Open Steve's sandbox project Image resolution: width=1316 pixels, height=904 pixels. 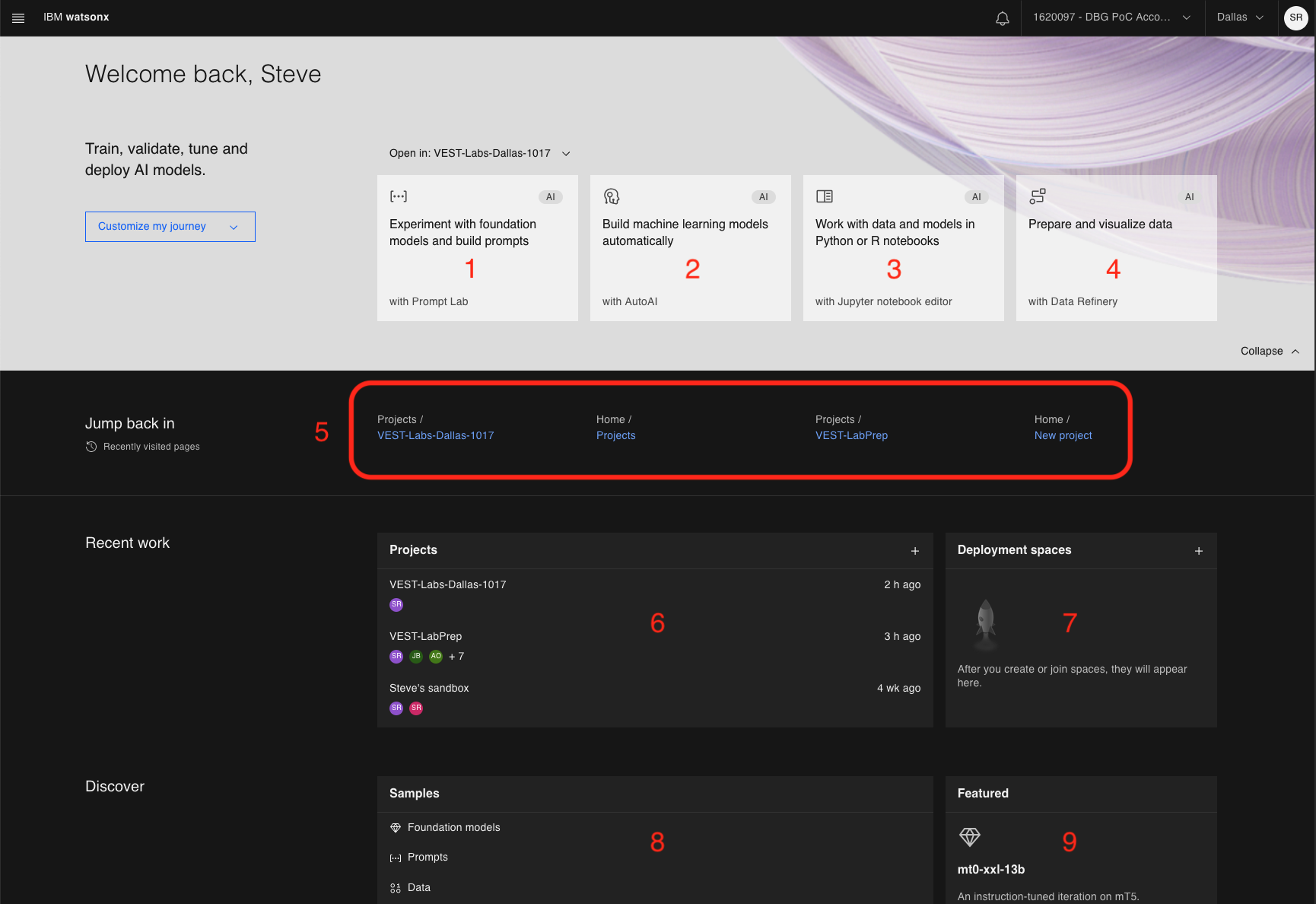[429, 689]
